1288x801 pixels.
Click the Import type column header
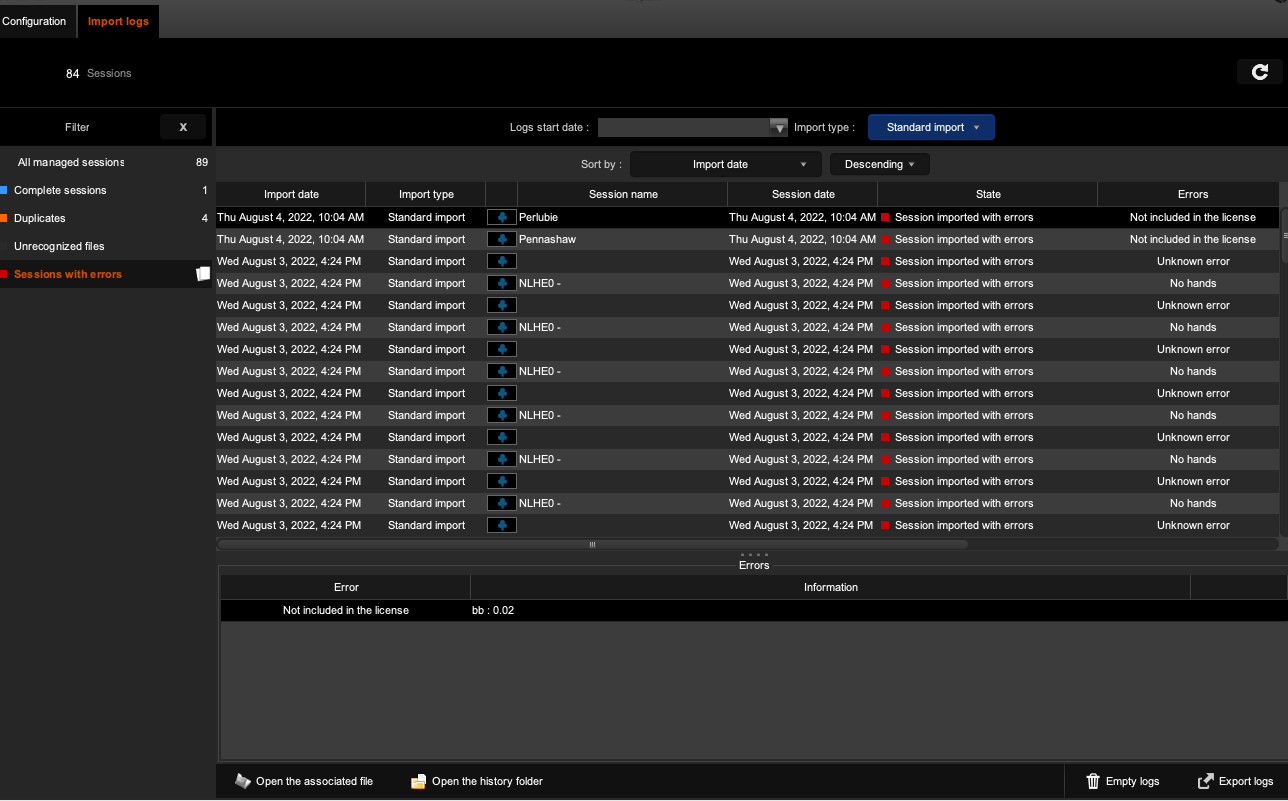point(426,194)
